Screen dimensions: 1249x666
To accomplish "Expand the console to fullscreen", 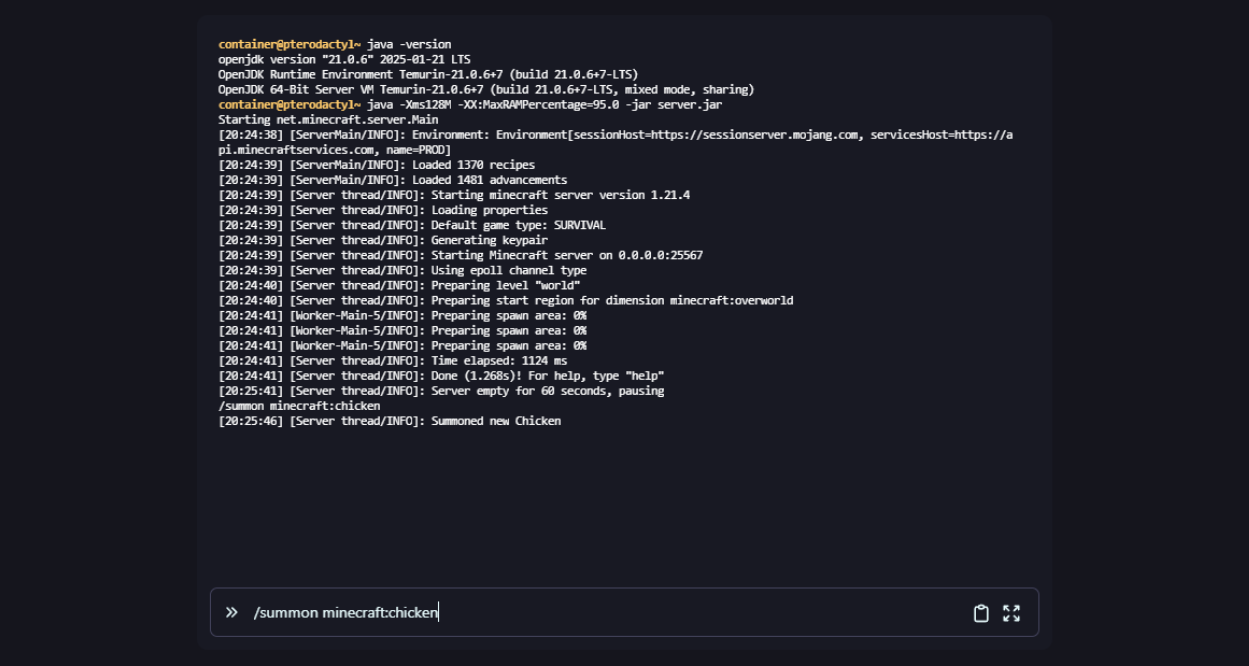I will [1011, 613].
